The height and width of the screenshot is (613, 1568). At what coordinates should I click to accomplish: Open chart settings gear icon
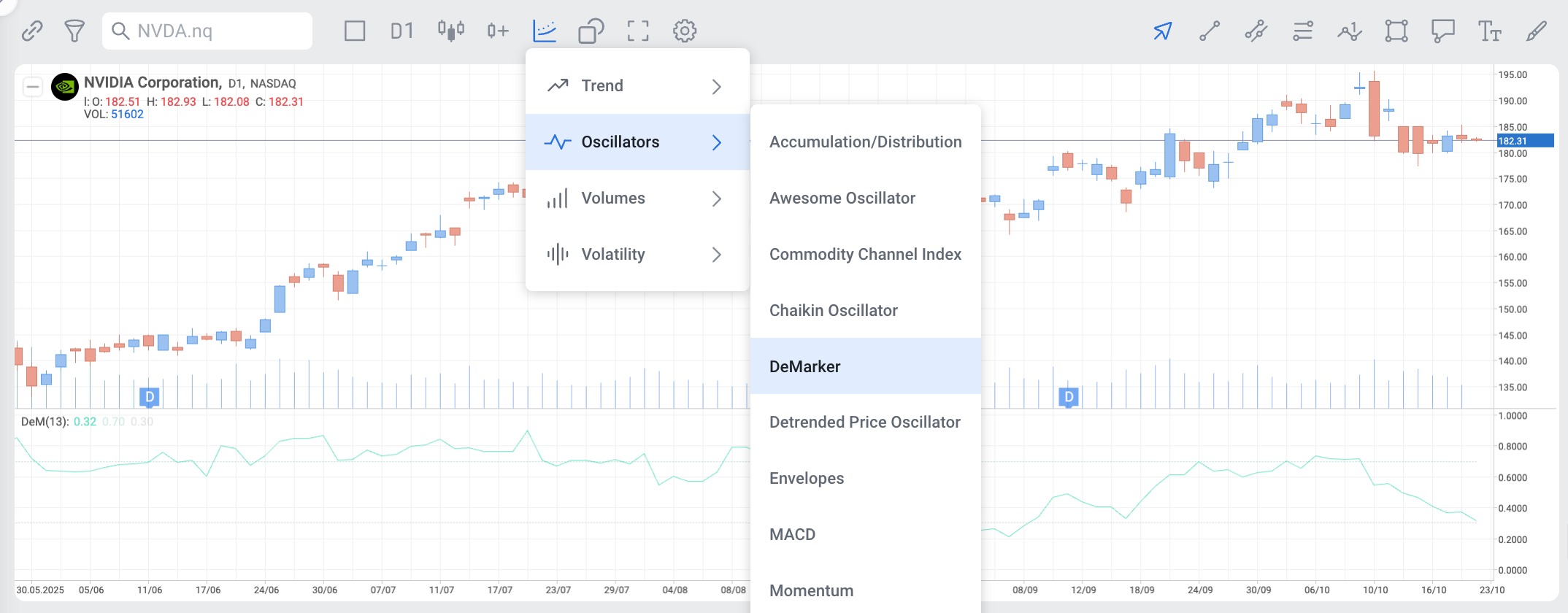point(685,31)
